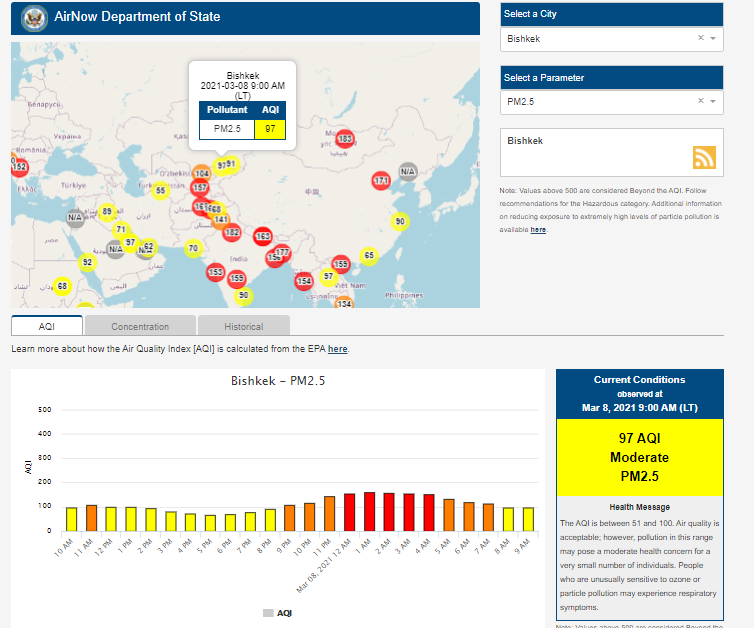Toggle the AQI series in chart legend
The width and height of the screenshot is (754, 628).
click(x=277, y=613)
